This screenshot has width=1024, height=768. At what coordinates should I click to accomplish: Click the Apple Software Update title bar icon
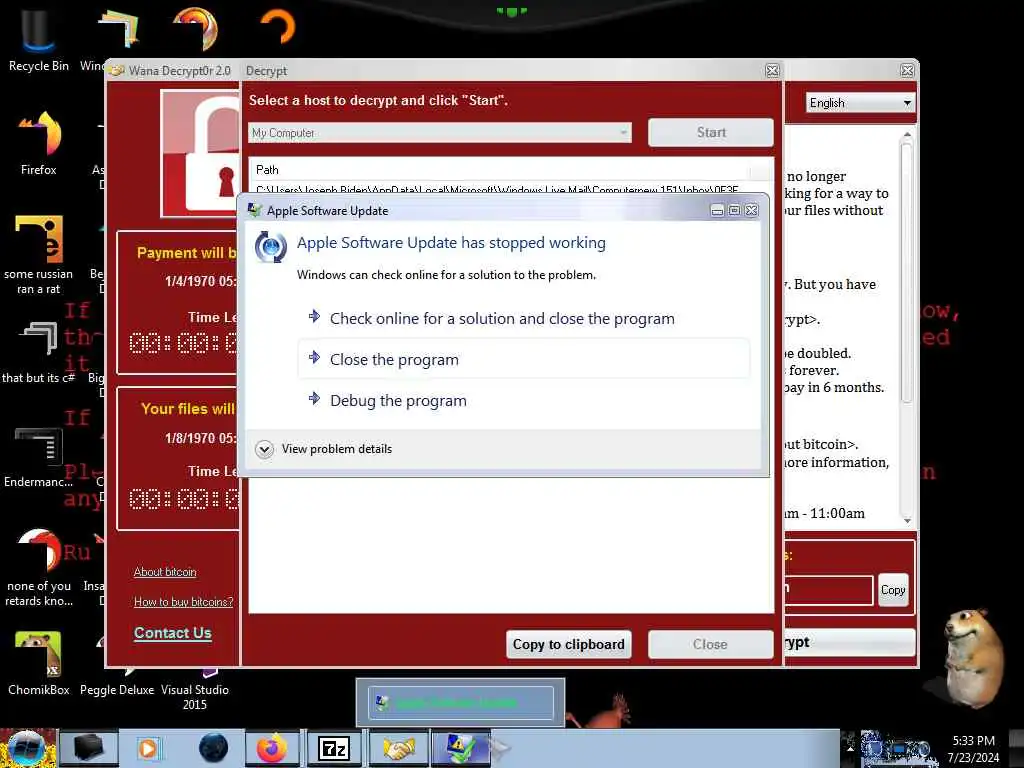[x=255, y=210]
